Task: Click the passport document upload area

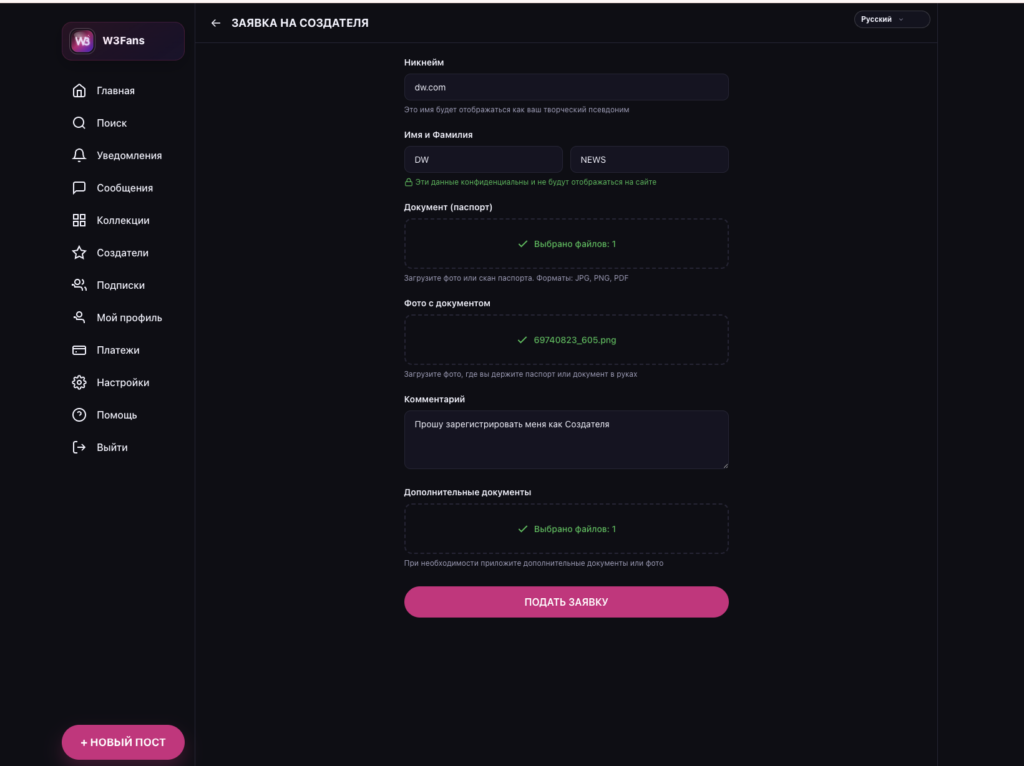Action: coord(566,244)
